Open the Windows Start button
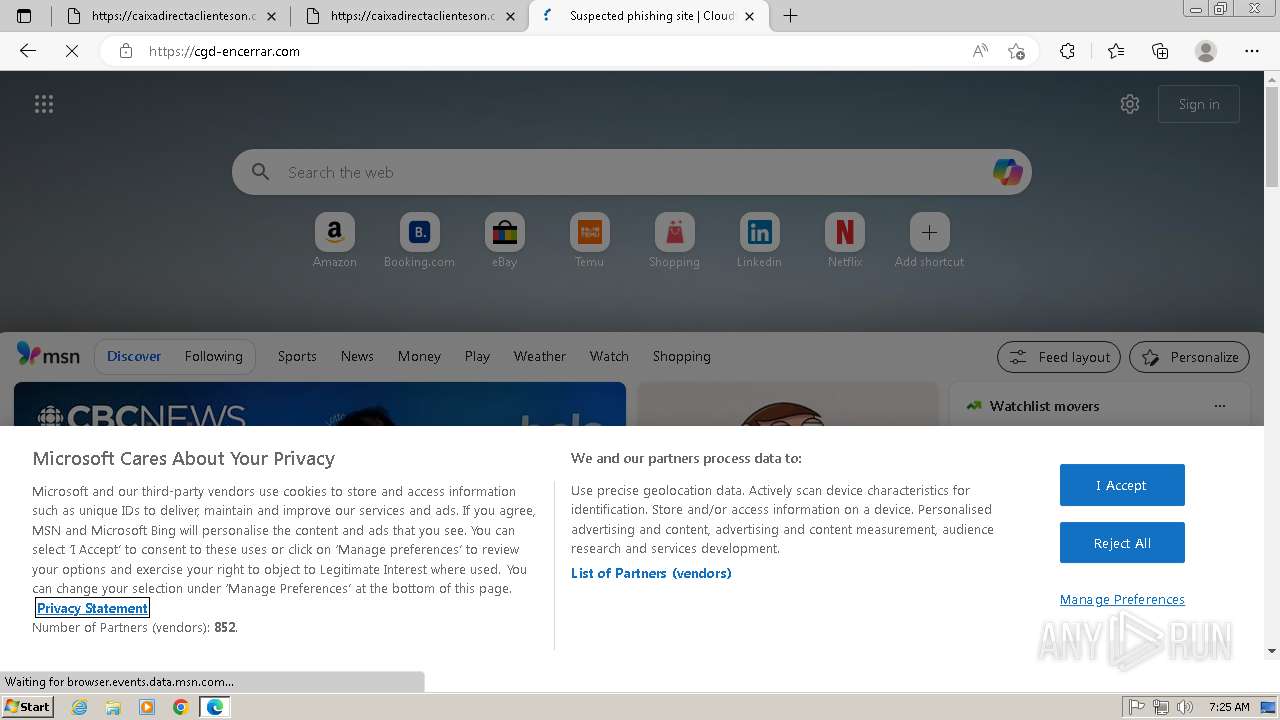Image resolution: width=1280 pixels, height=720 pixels. (x=28, y=706)
